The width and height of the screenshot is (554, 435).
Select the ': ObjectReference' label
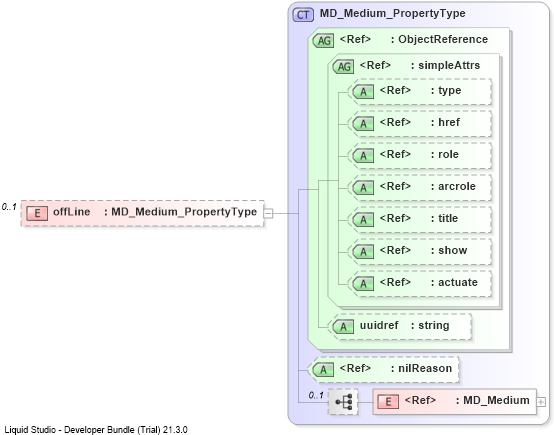[x=439, y=39]
